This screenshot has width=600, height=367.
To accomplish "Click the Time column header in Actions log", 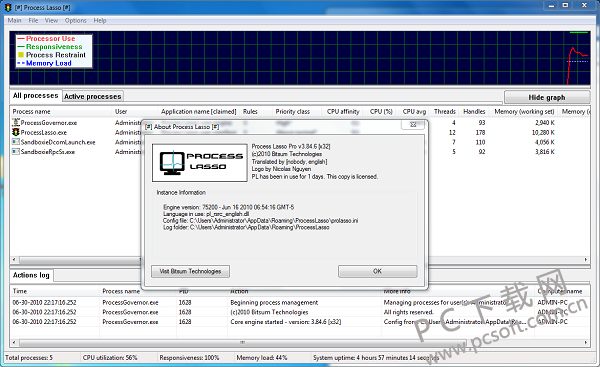I will point(20,291).
